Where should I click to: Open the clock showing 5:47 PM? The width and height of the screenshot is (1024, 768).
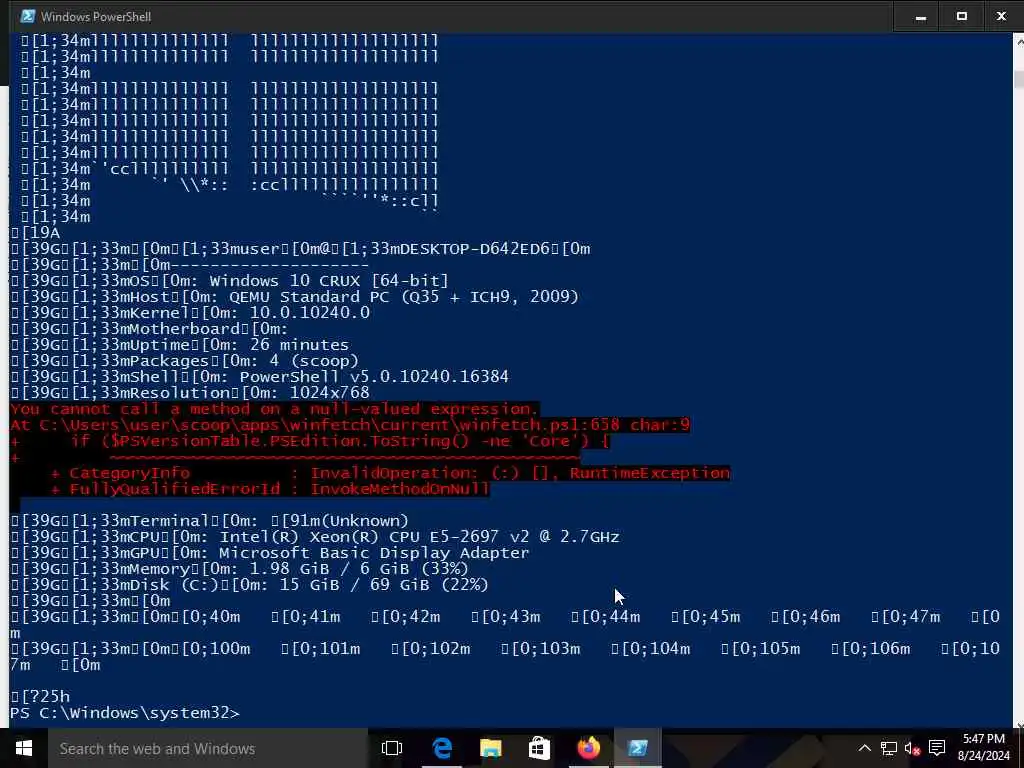point(984,748)
